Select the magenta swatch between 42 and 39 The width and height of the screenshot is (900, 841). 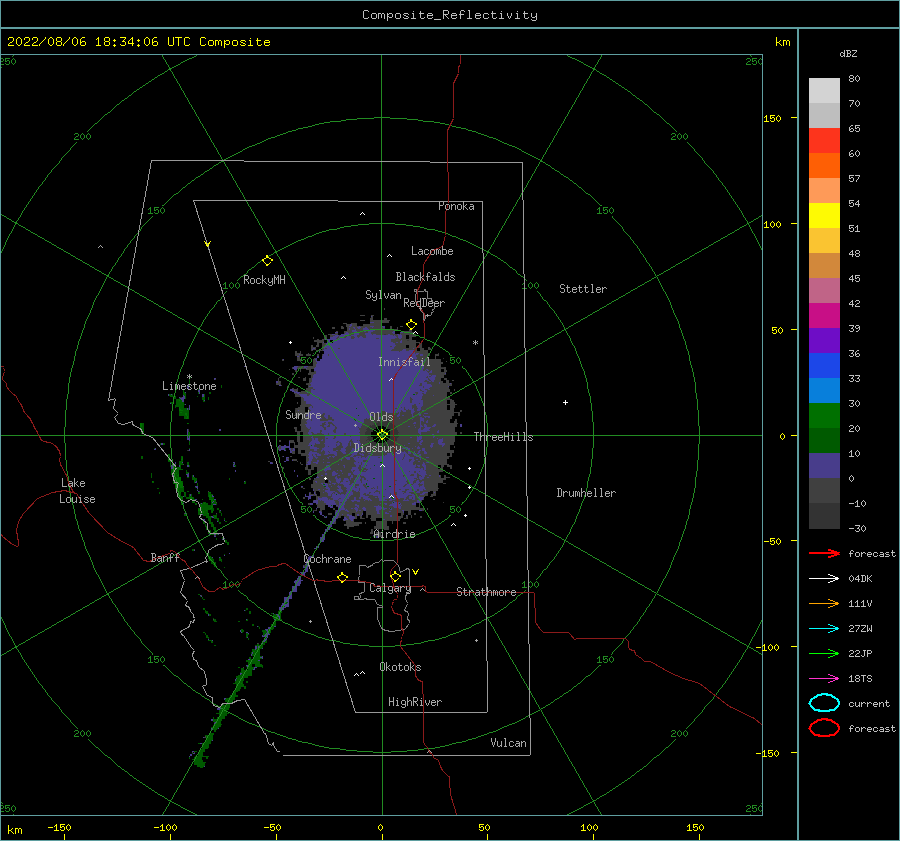[x=824, y=315]
